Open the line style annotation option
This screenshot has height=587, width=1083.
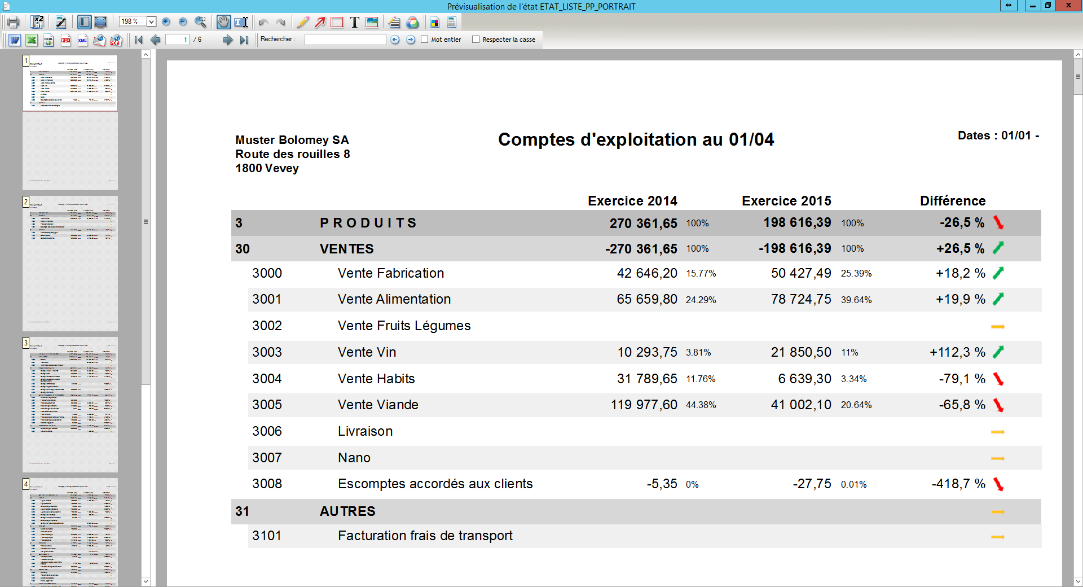click(x=394, y=22)
